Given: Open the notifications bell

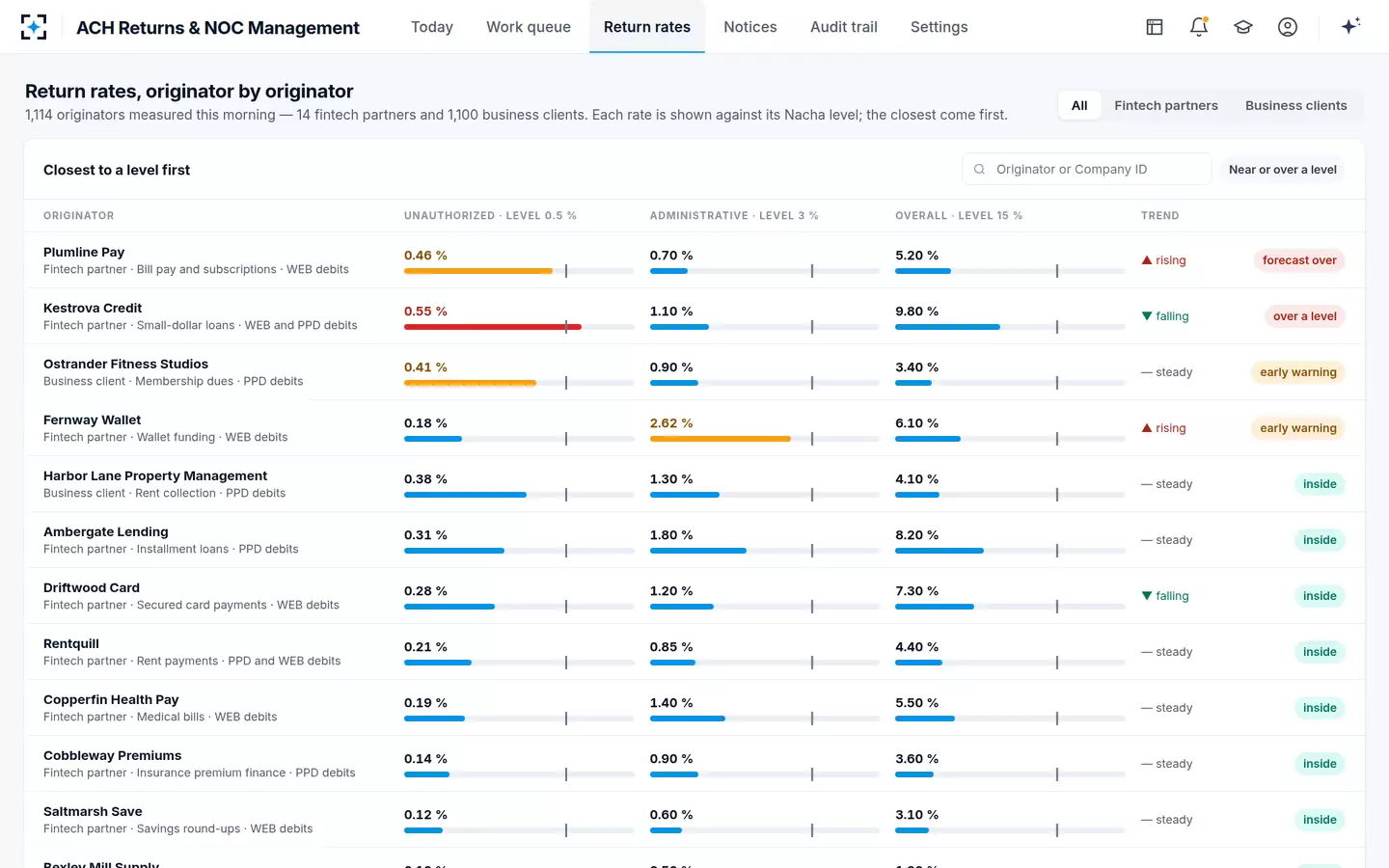Looking at the screenshot, I should click(1199, 27).
